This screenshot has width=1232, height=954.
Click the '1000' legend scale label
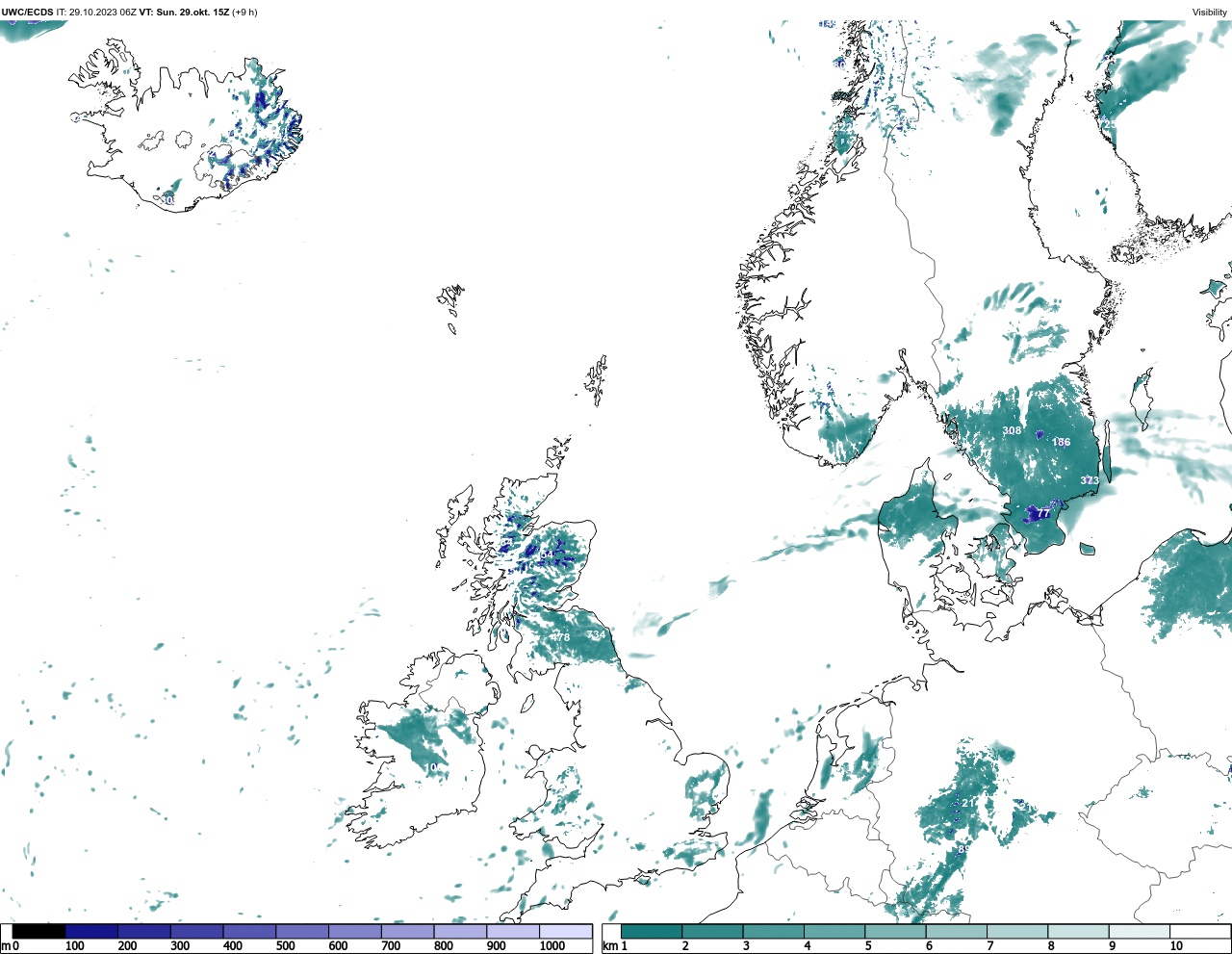click(x=552, y=946)
